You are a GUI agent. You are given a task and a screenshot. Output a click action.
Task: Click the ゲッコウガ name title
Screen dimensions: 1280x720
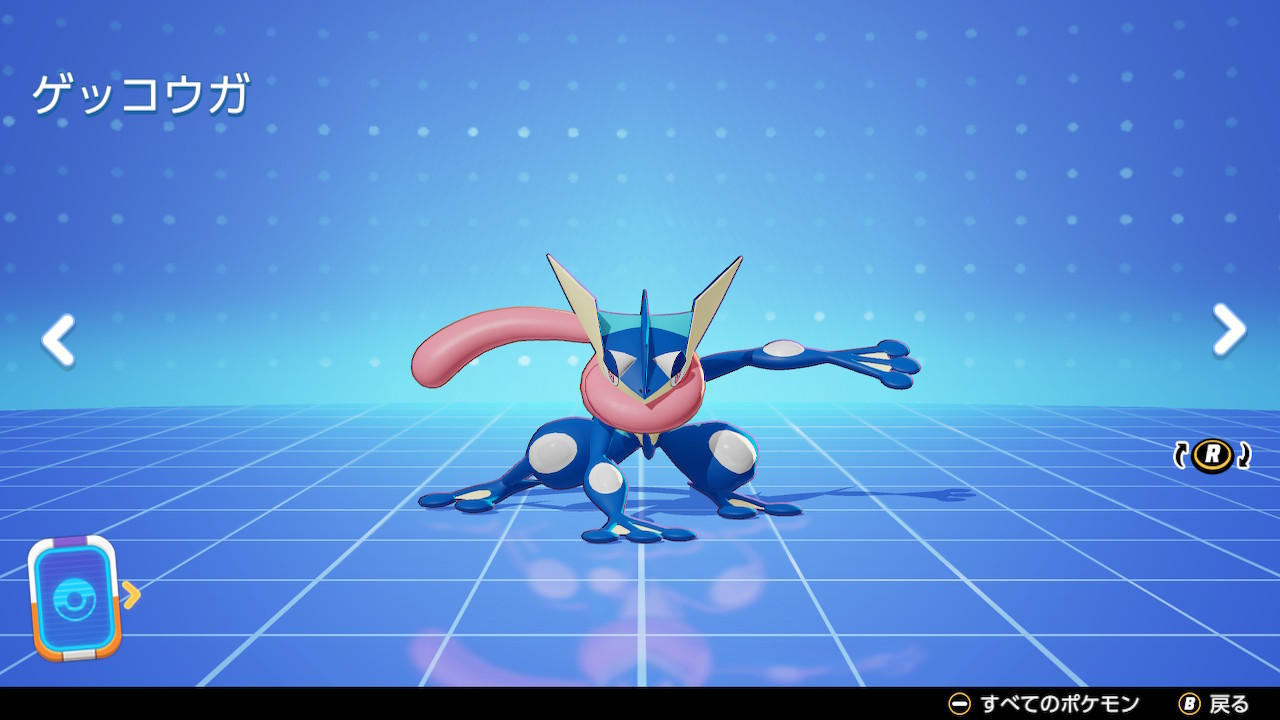tap(141, 96)
